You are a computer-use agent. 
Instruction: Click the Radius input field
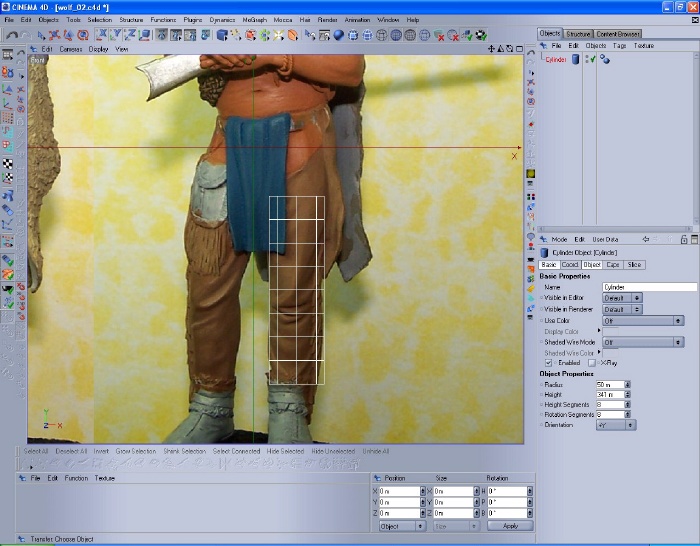pos(609,384)
